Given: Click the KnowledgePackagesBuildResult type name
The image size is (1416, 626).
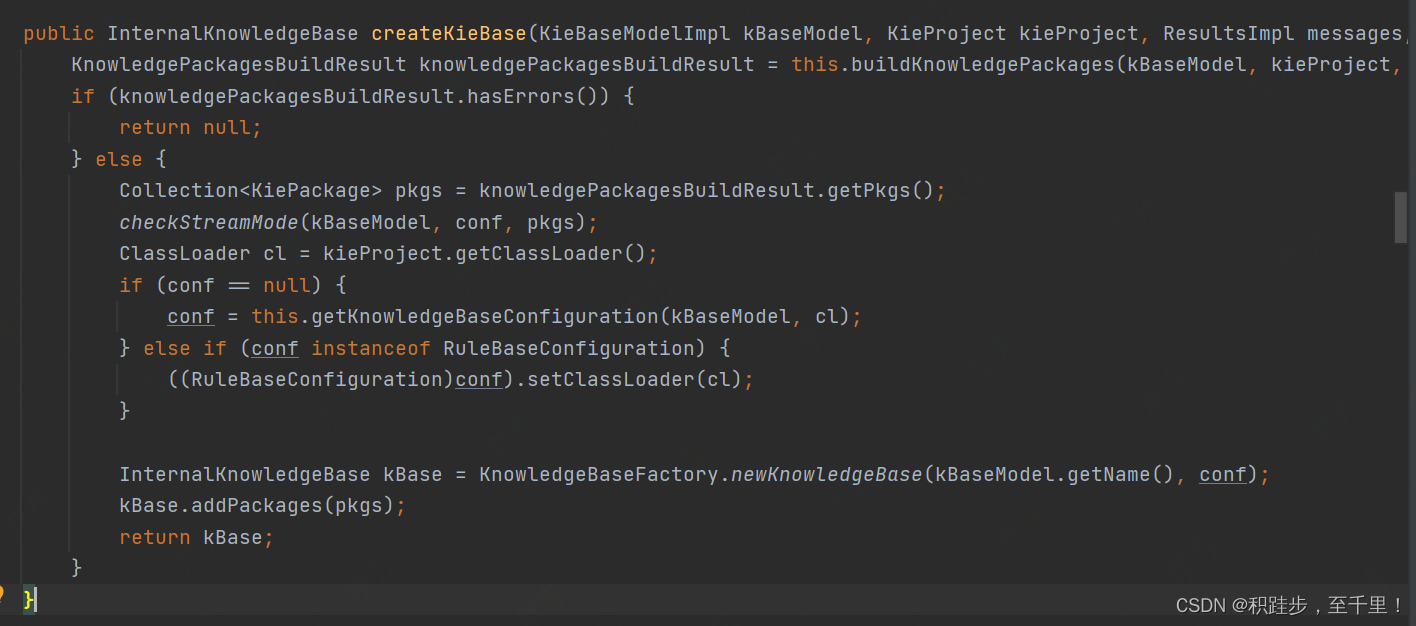Looking at the screenshot, I should (x=239, y=65).
